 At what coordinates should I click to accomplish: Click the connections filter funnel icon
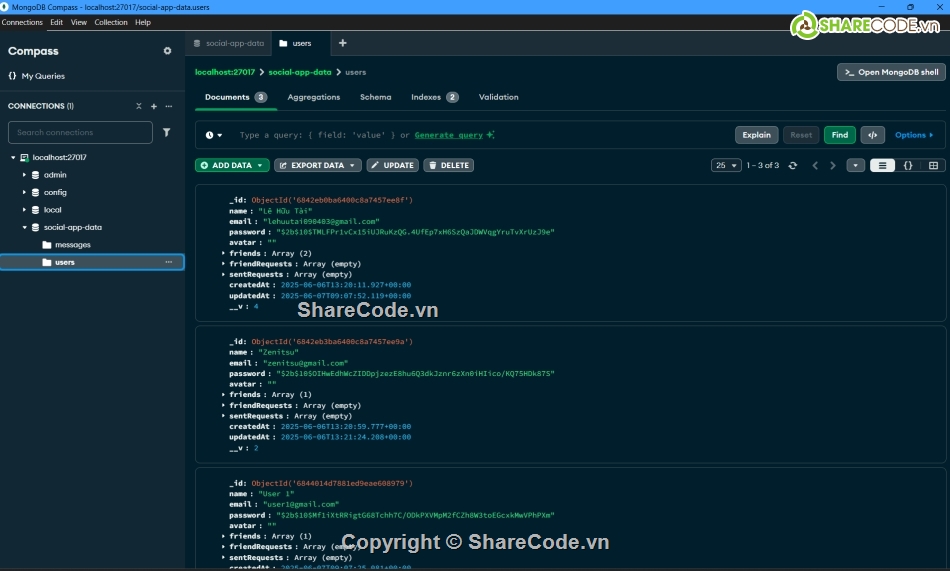point(167,132)
